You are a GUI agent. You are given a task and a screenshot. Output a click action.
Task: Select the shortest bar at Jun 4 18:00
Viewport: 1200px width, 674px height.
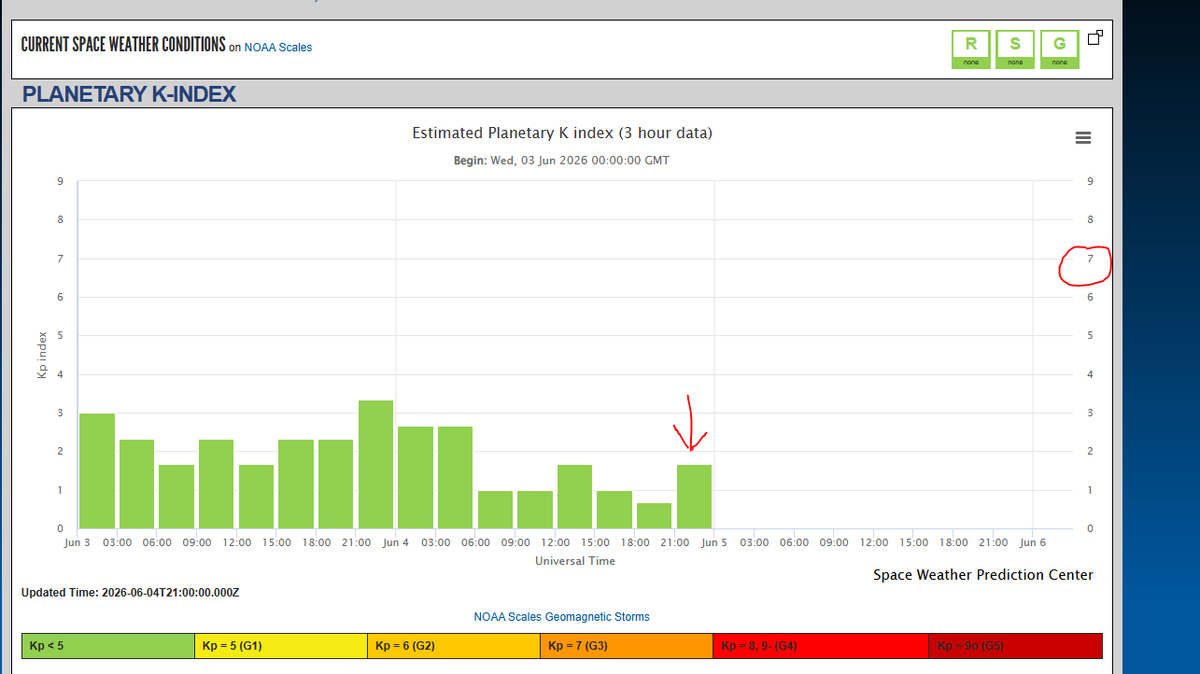(x=654, y=515)
